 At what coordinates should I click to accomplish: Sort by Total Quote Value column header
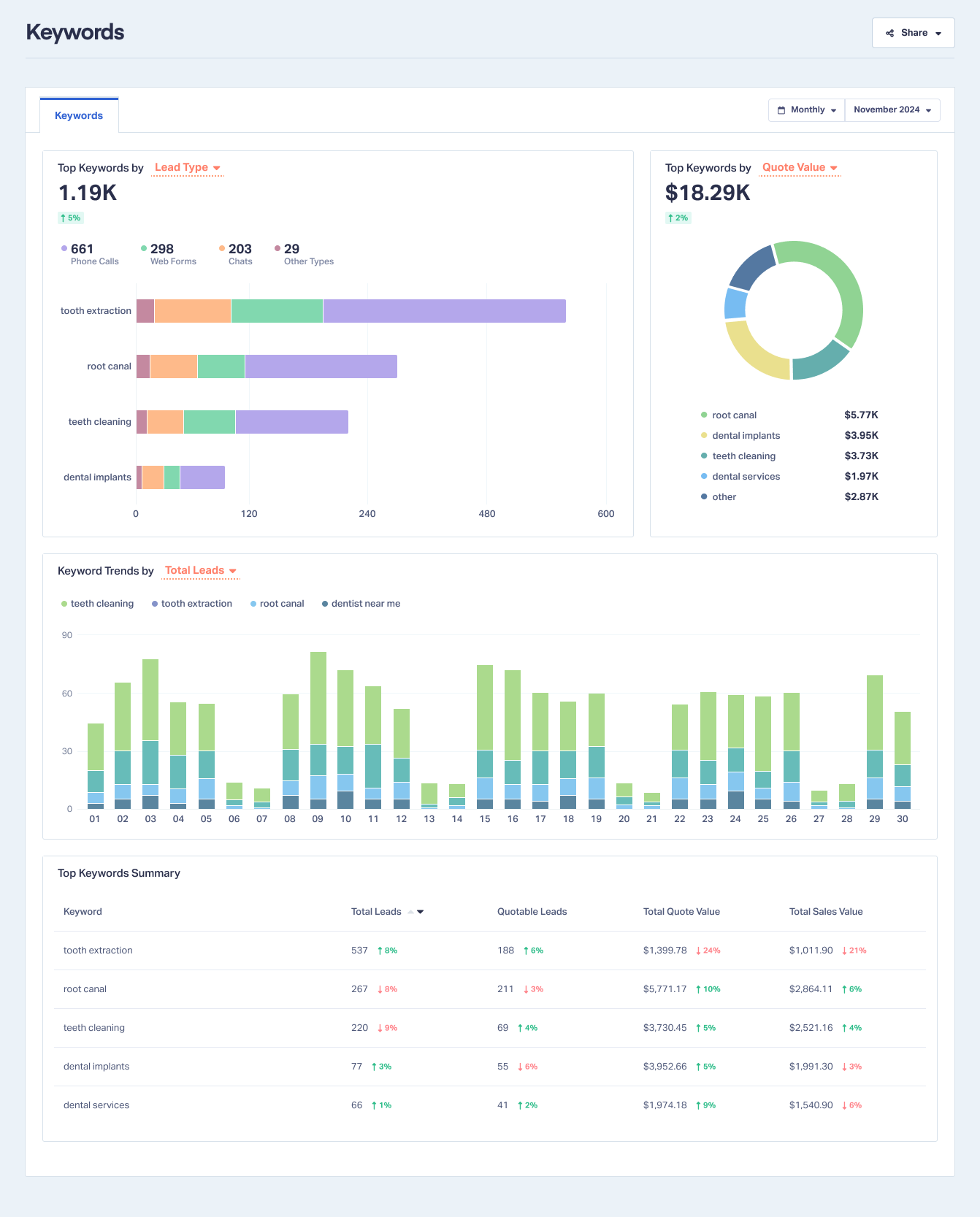681,912
